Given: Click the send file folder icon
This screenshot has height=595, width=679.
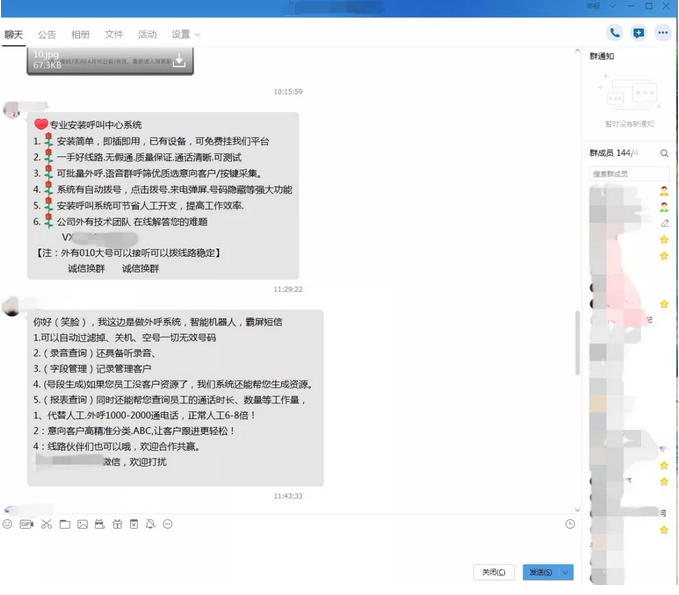Looking at the screenshot, I should 64,524.
